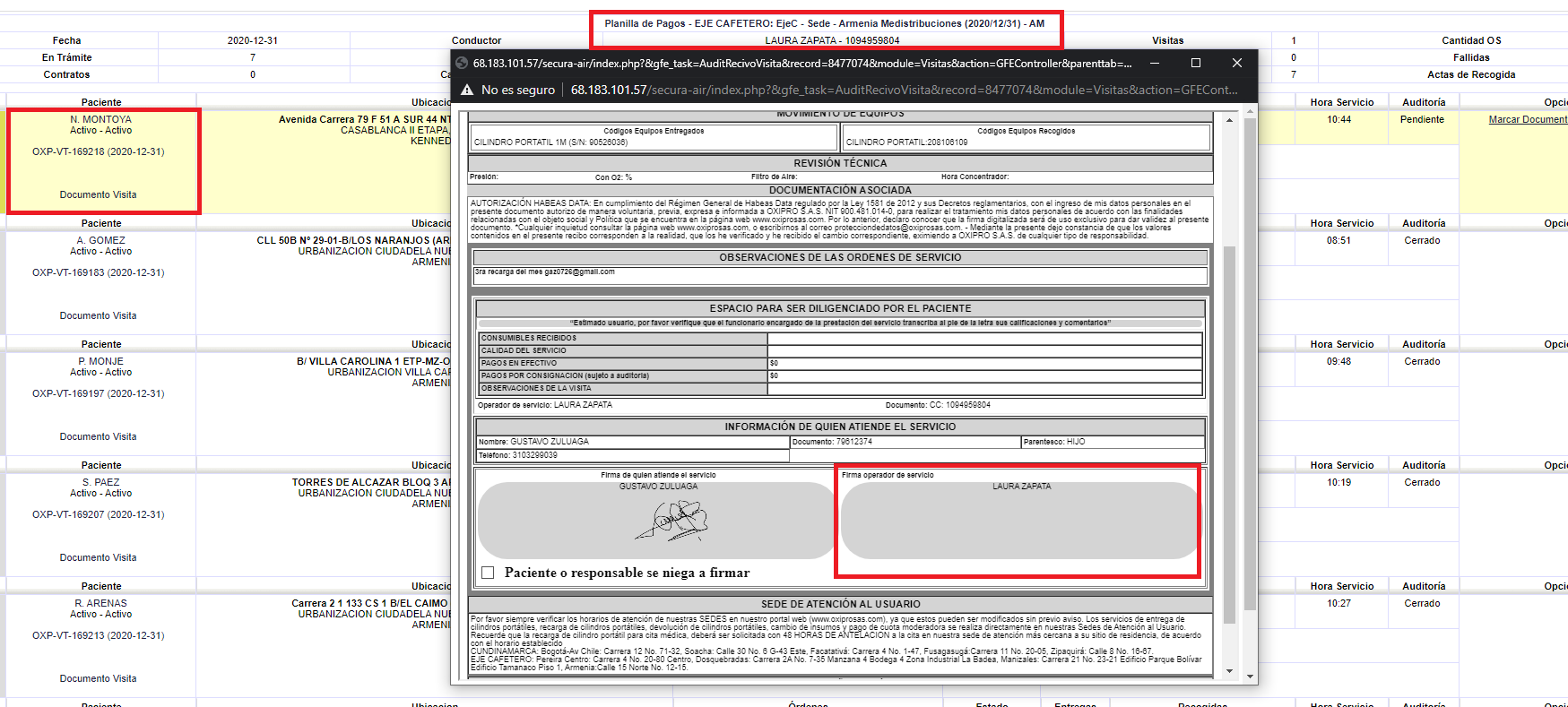Click the 'REVISIÓN TÉCNICA' section header

click(840, 163)
